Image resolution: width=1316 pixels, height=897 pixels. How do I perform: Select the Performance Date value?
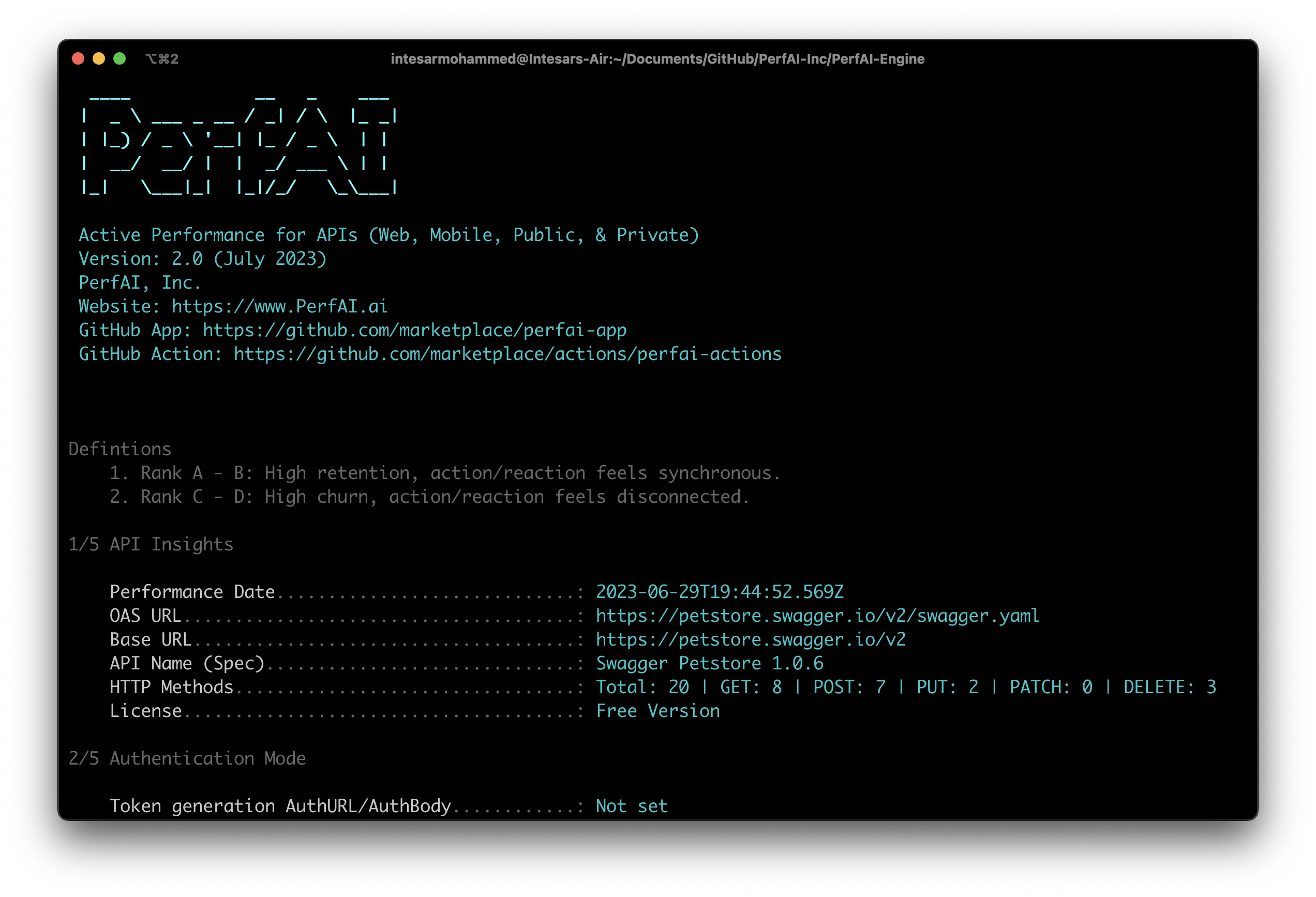tap(719, 591)
